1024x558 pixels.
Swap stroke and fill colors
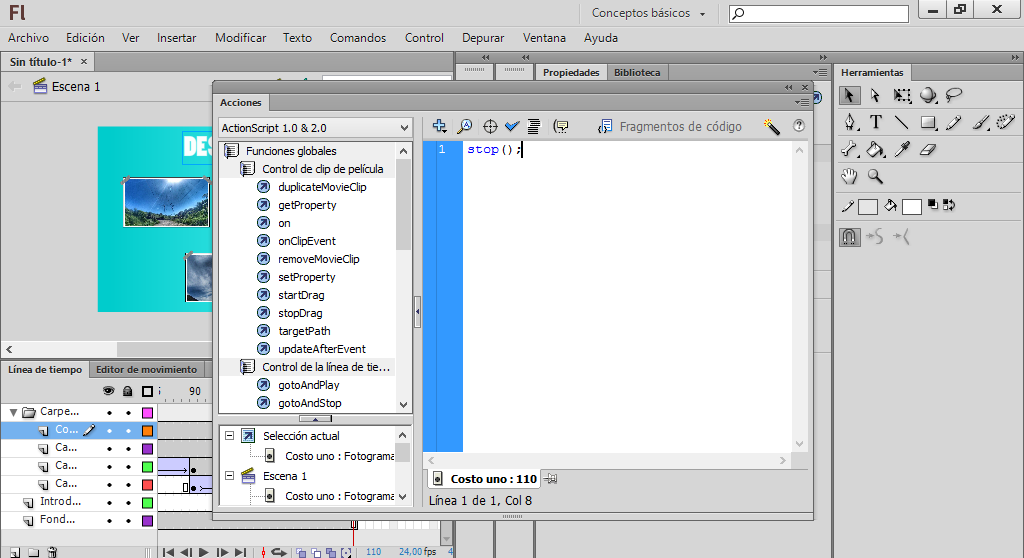click(x=949, y=205)
